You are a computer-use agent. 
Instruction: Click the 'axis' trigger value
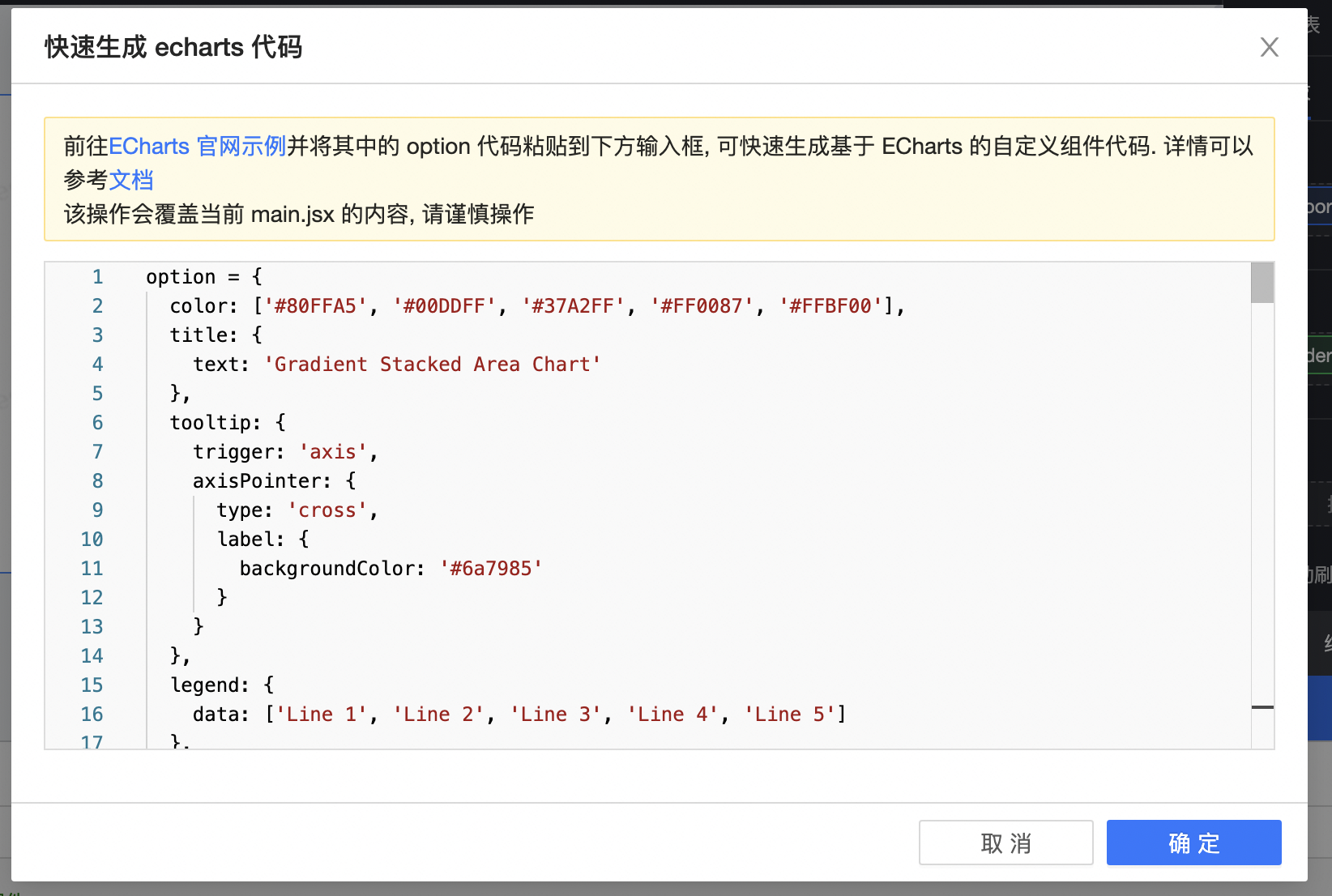[x=333, y=452]
